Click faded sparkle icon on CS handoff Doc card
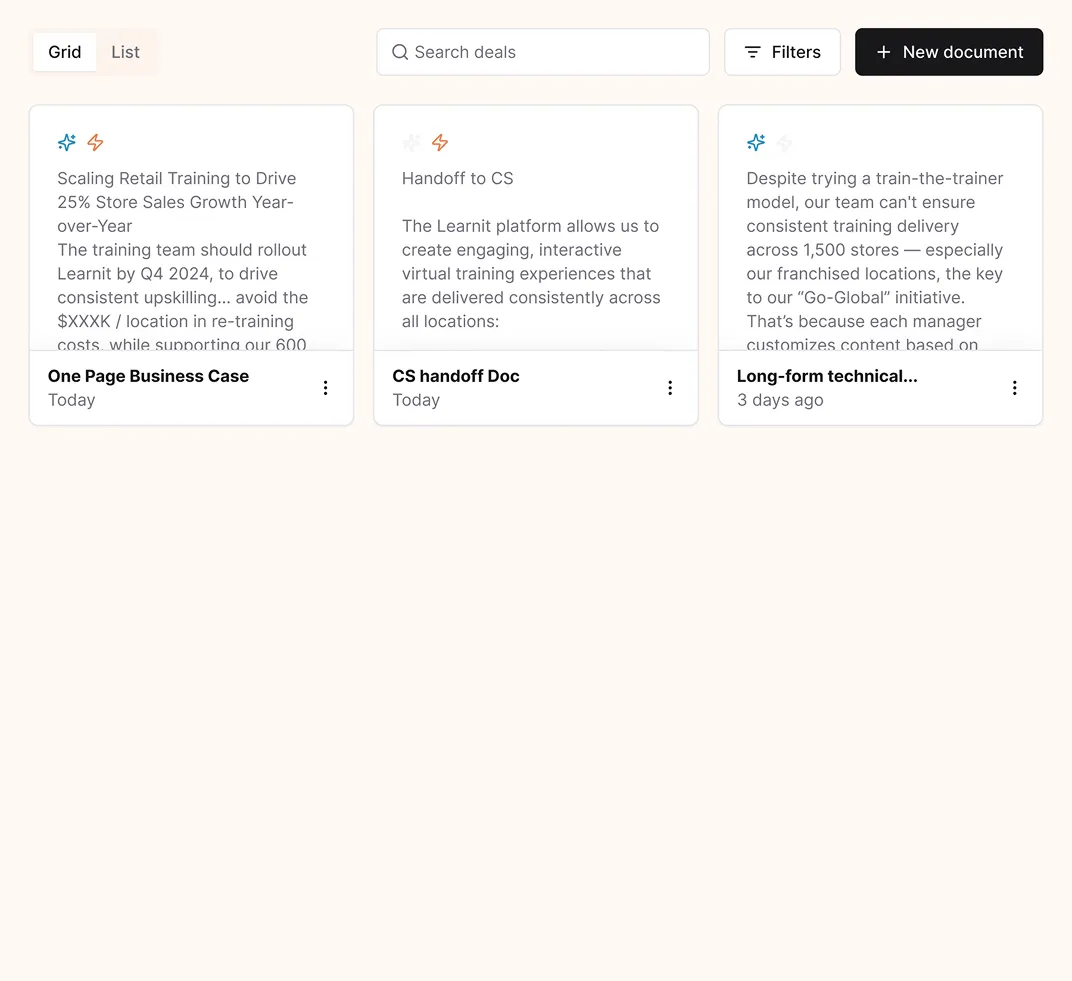Screen dimensions: 1072x981 click(x=412, y=142)
